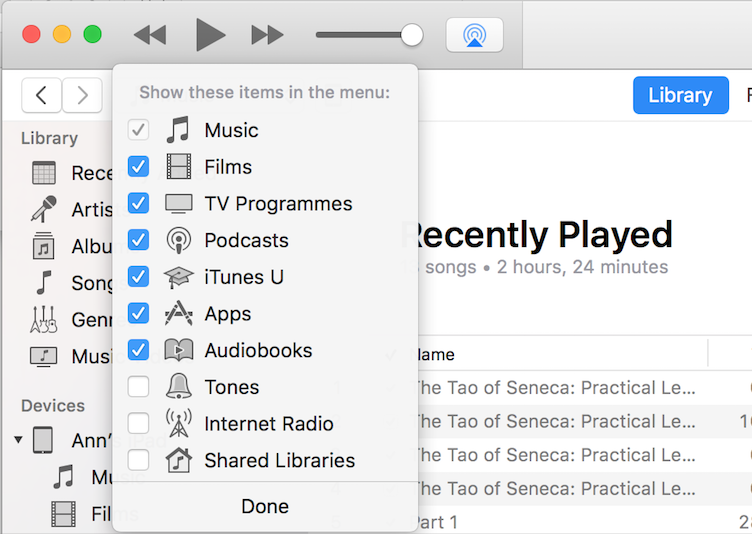This screenshot has height=534, width=752.
Task: Click the Done button
Action: click(x=265, y=507)
